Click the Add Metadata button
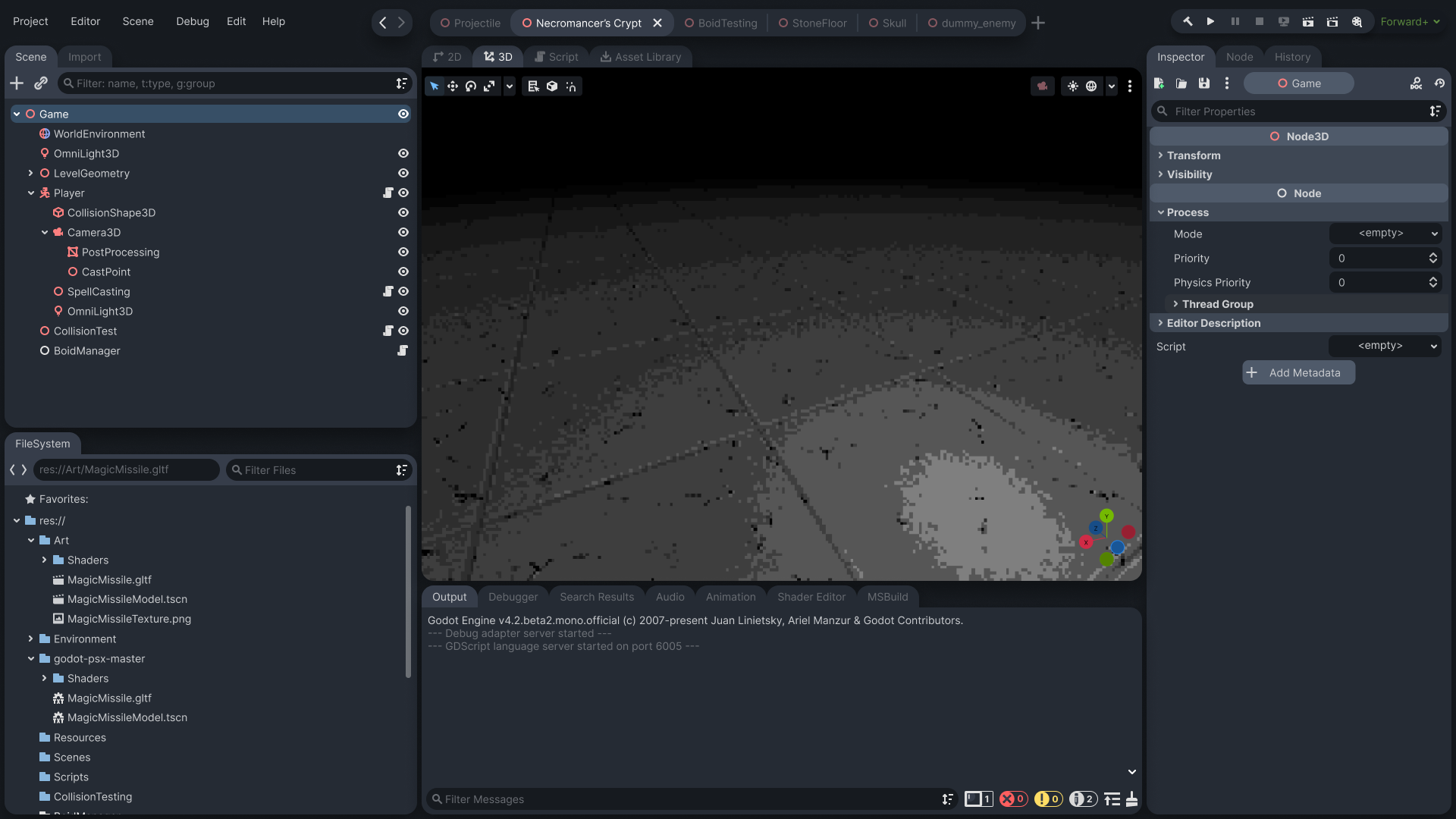This screenshot has height=819, width=1456. (1298, 372)
